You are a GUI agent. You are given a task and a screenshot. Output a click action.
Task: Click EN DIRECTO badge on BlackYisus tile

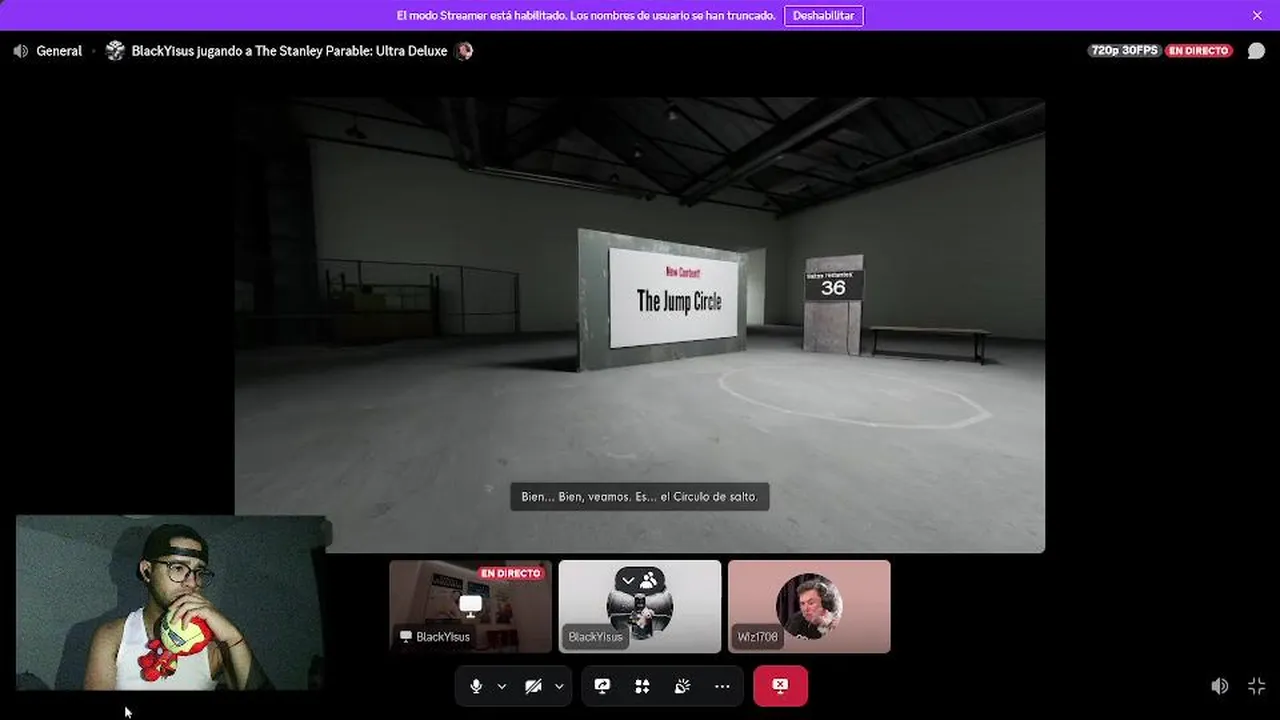click(510, 573)
